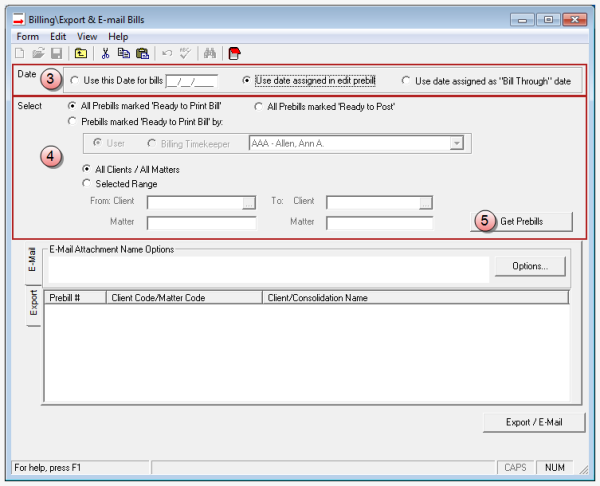Click the From Matter input field
The width and height of the screenshot is (600, 486).
coord(202,223)
